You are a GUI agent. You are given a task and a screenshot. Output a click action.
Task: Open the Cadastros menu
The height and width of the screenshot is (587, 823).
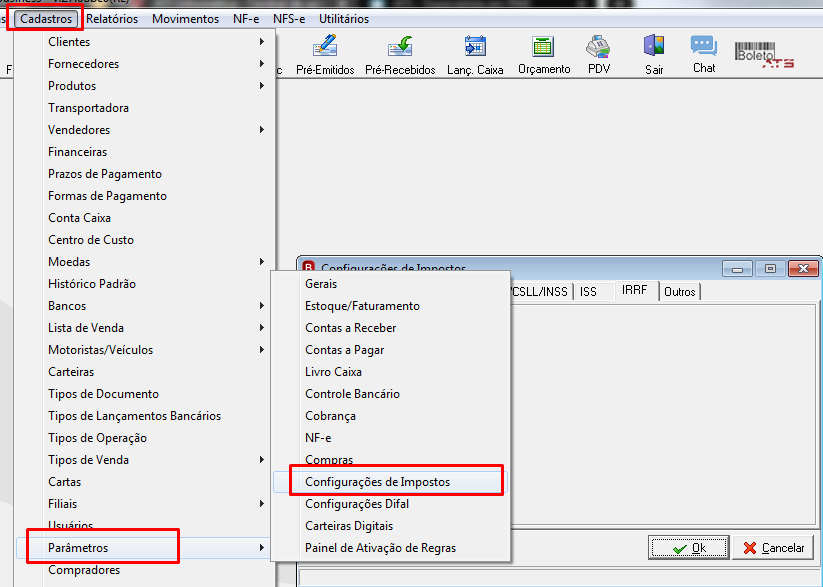click(x=46, y=19)
